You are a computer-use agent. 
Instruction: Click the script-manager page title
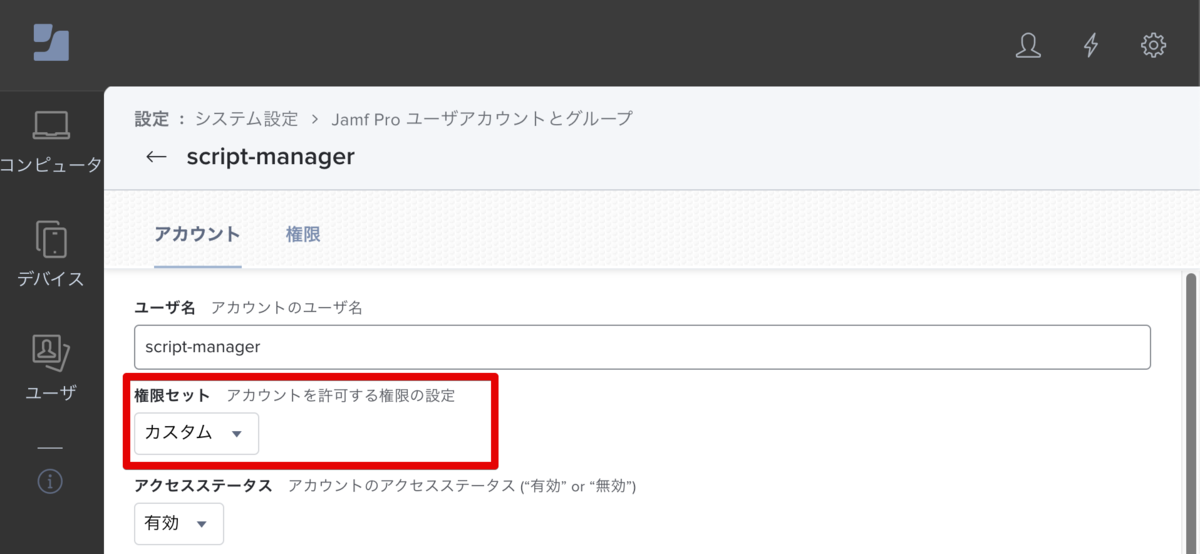click(x=270, y=157)
